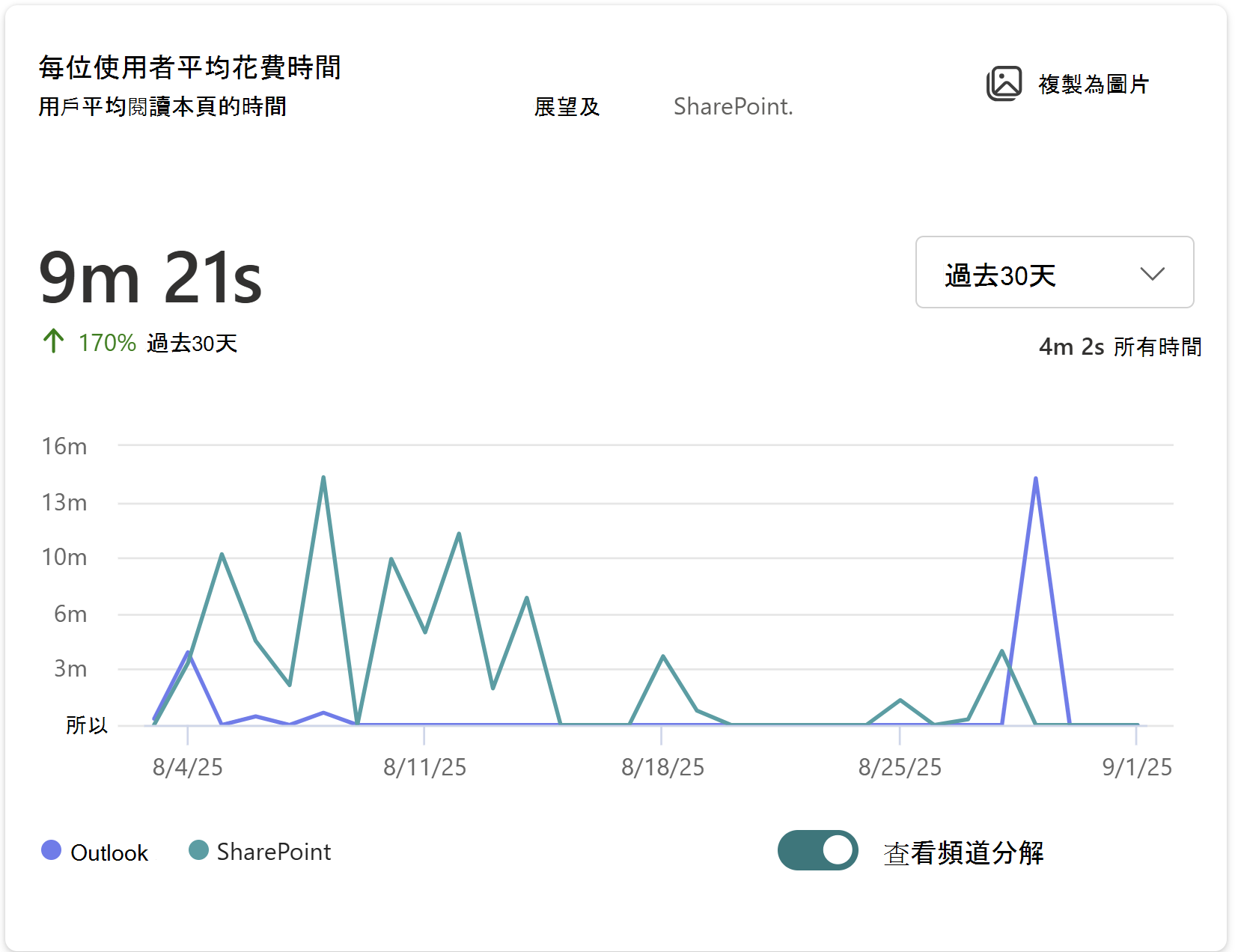
Task: Toggle the 查看頻道分解 switch
Action: (x=817, y=850)
